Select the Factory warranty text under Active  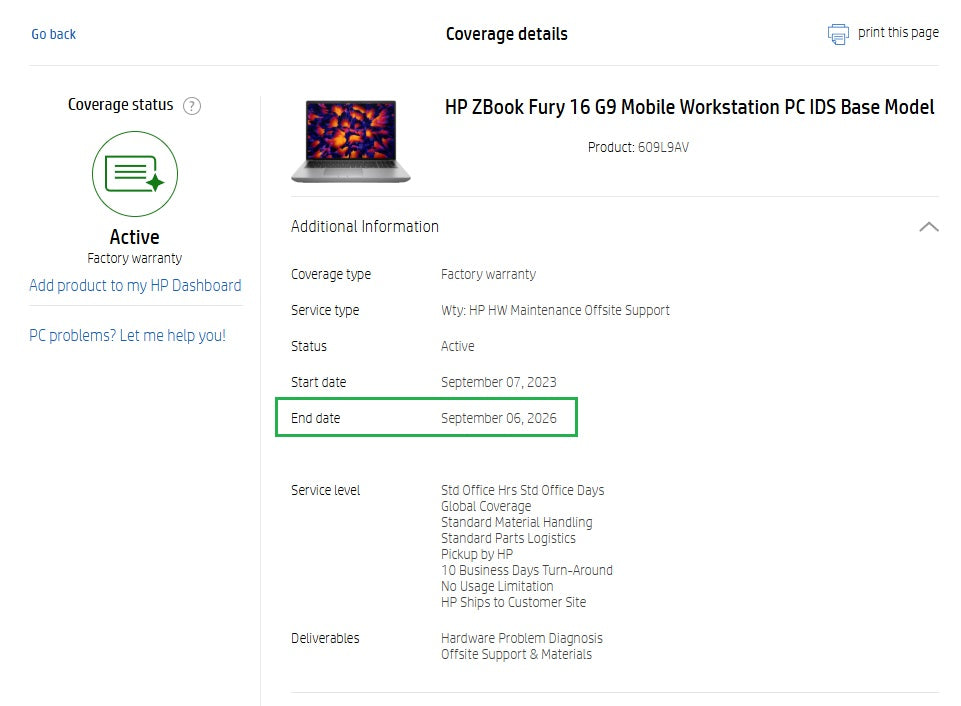(x=134, y=257)
